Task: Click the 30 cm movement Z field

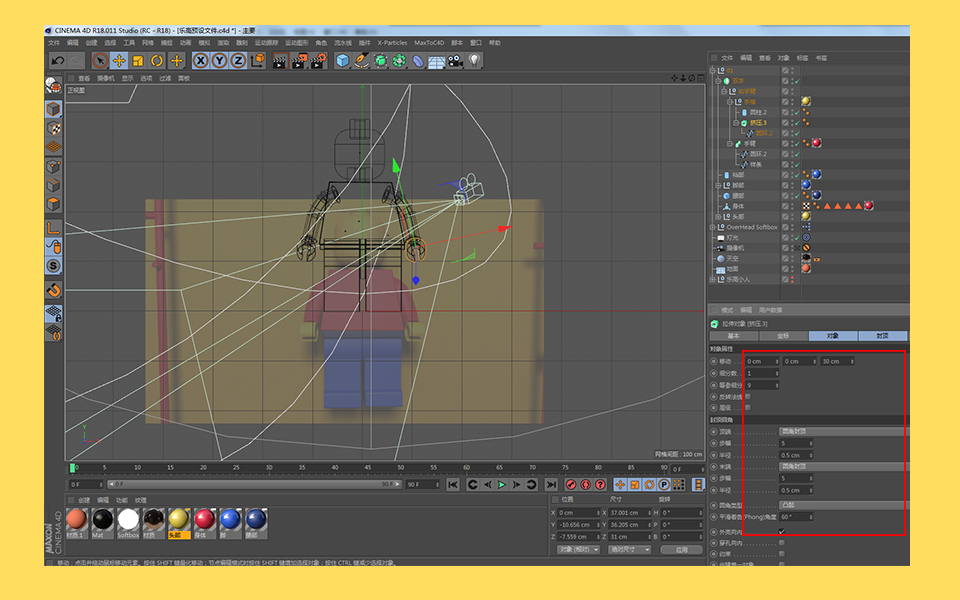Action: [837, 361]
